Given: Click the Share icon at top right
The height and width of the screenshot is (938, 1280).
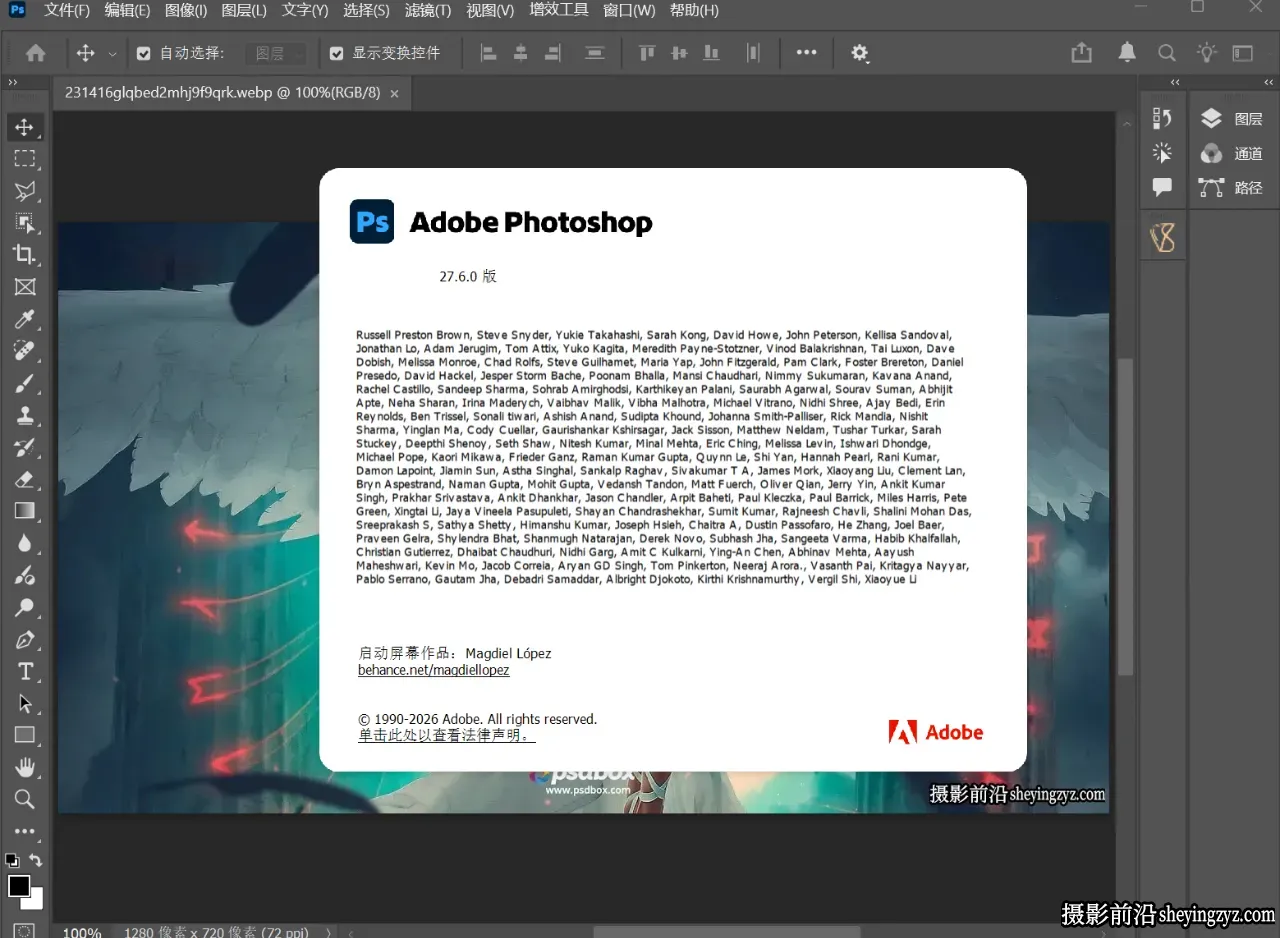Looking at the screenshot, I should [1081, 53].
